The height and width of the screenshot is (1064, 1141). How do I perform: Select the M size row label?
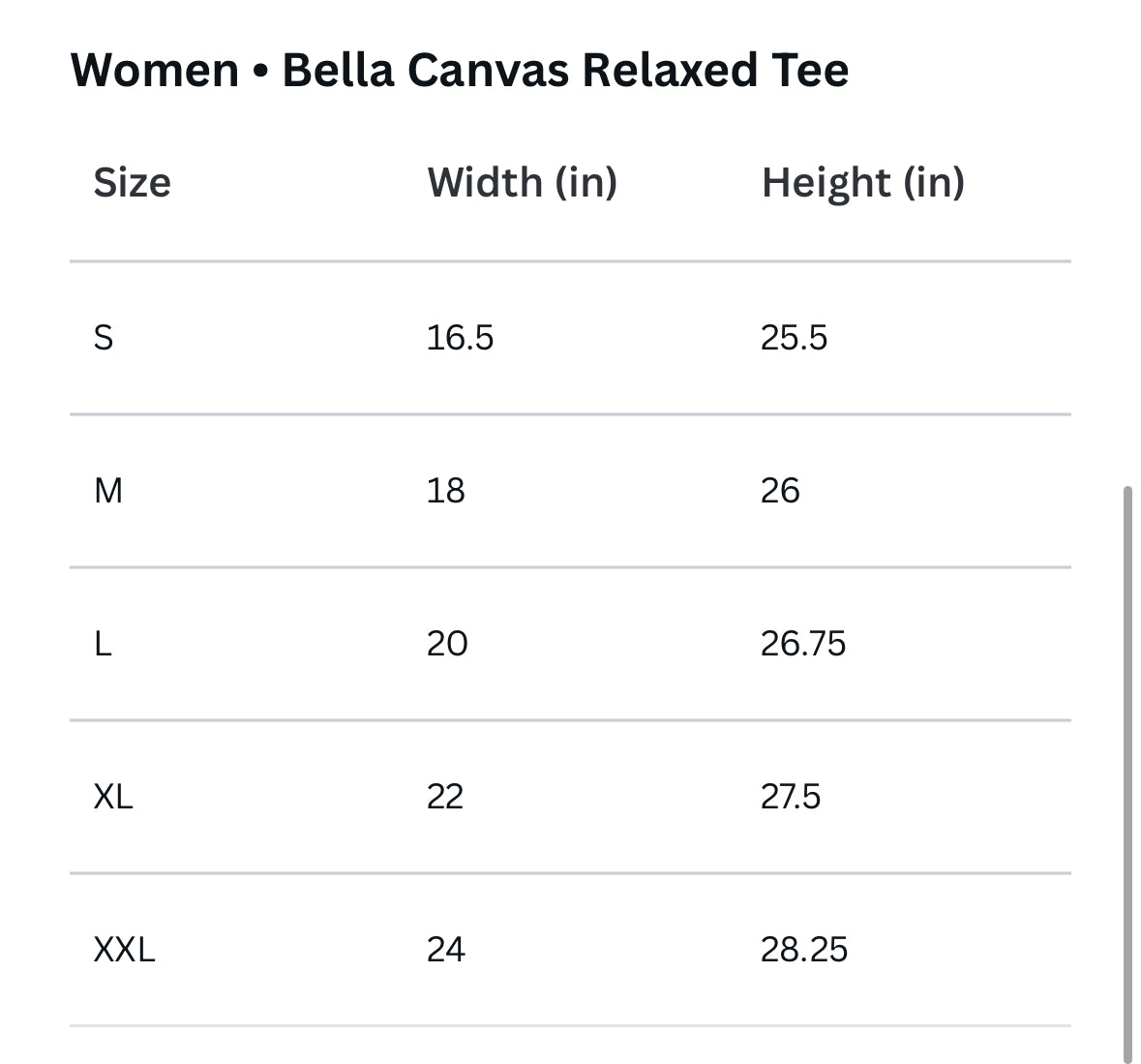click(108, 491)
